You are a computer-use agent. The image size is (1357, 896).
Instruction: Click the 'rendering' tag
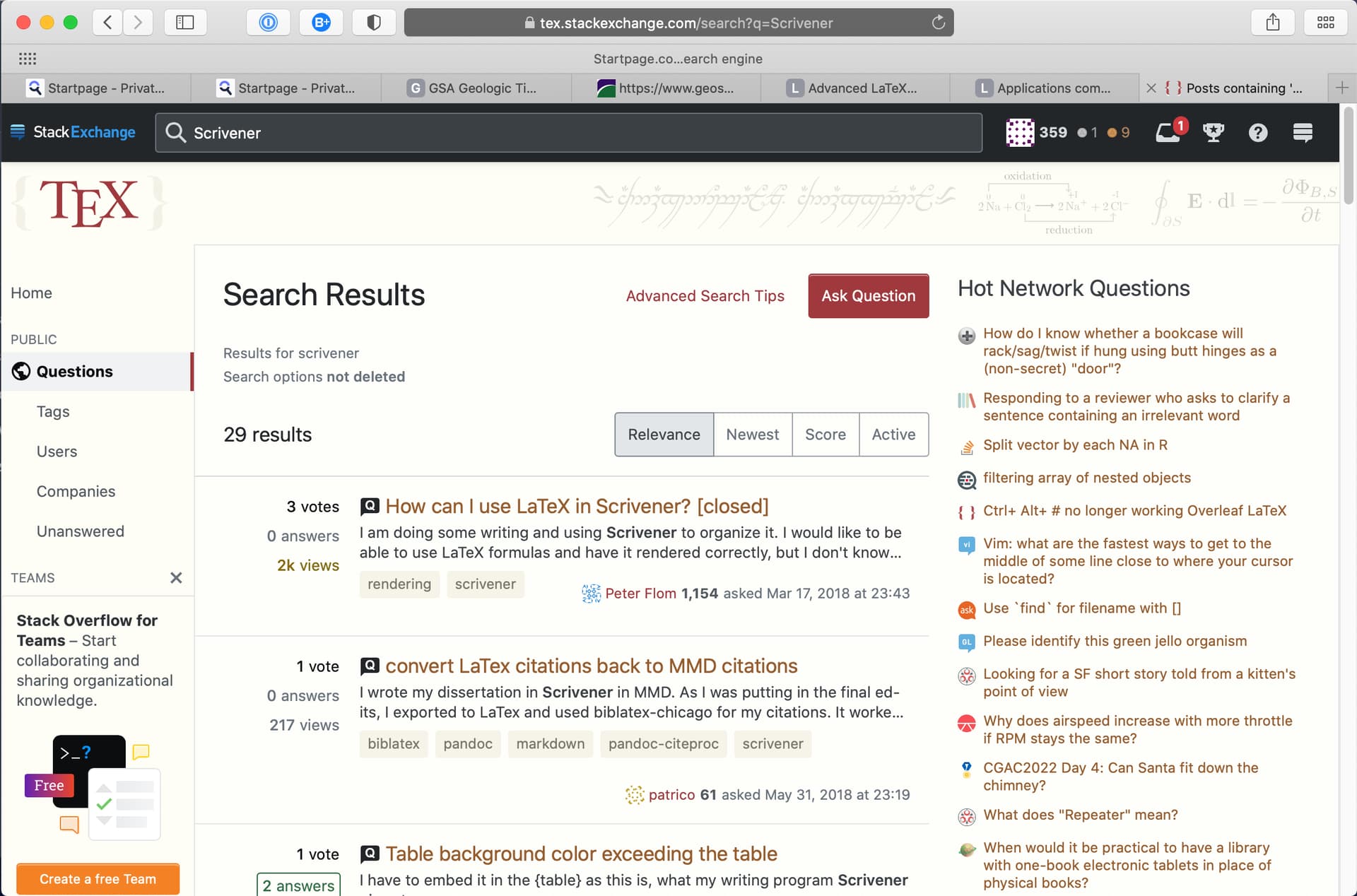coord(399,584)
